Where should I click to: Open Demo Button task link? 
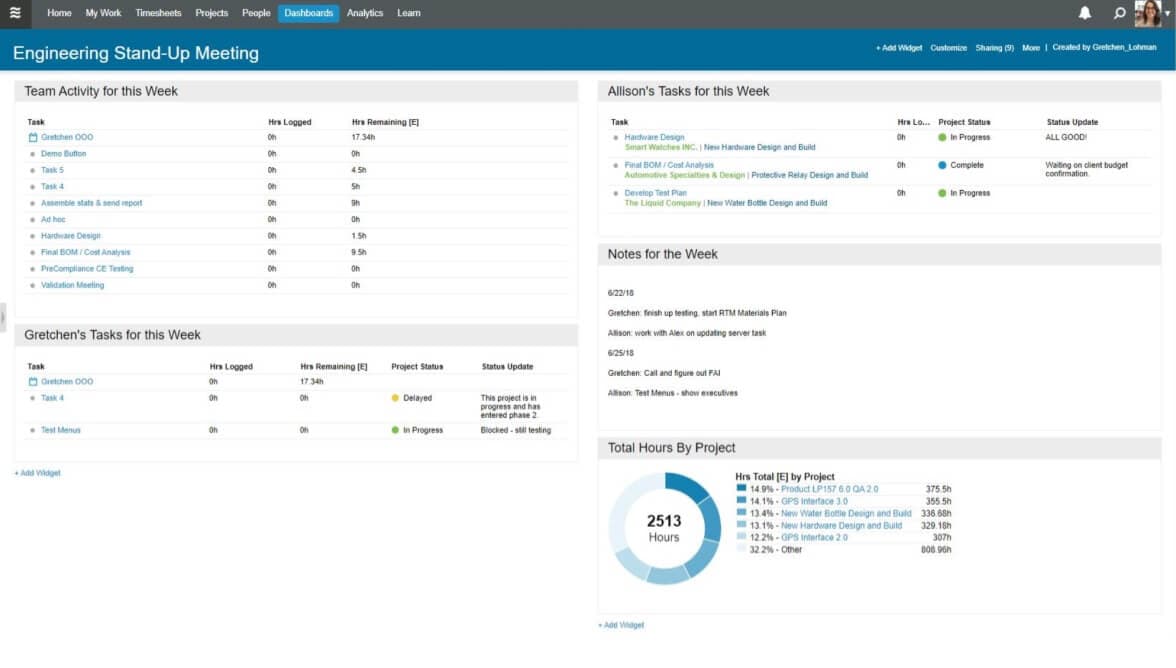pyautogui.click(x=63, y=154)
